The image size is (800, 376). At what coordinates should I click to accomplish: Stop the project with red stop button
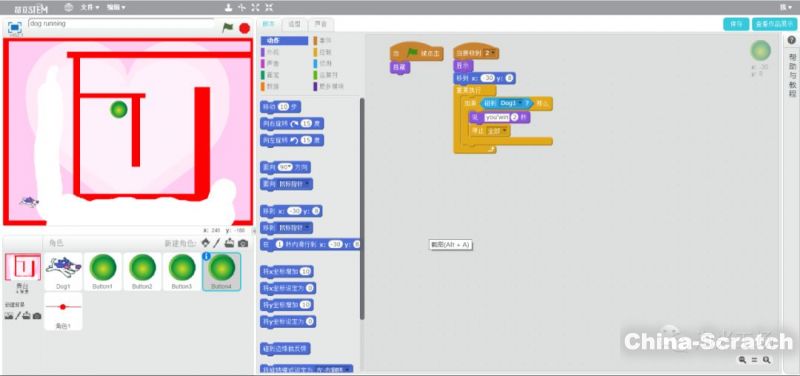(244, 28)
